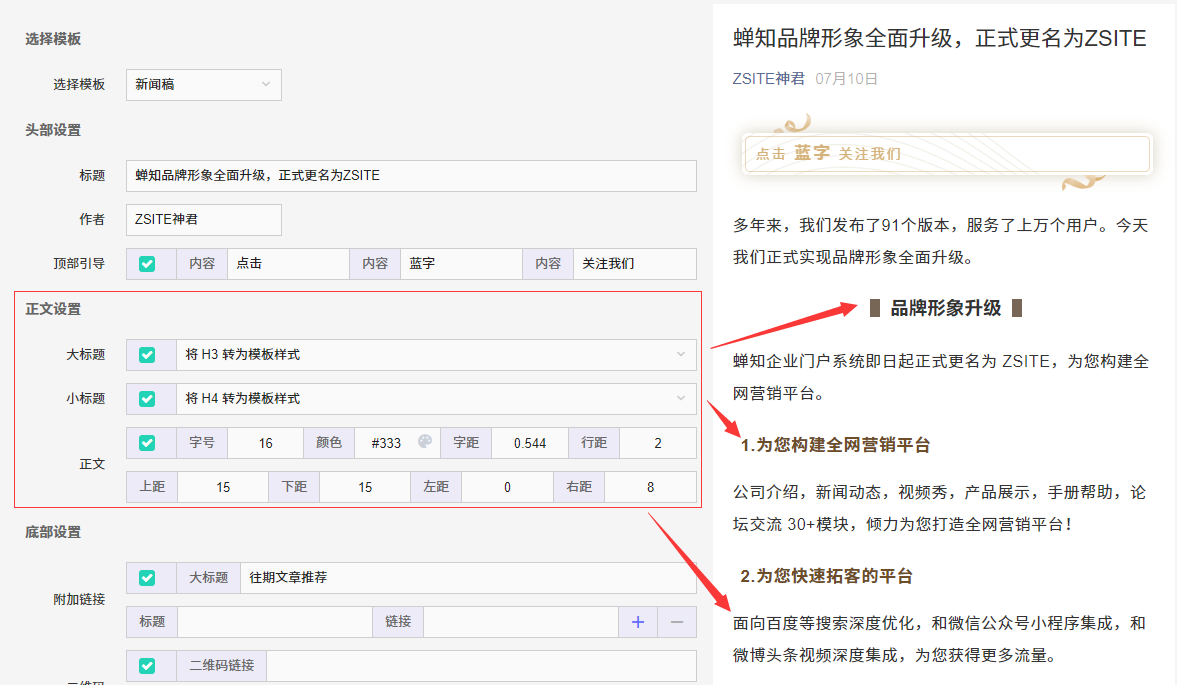The height and width of the screenshot is (685, 1177).
Task: Click the 07月10日 date in preview
Action: click(846, 79)
